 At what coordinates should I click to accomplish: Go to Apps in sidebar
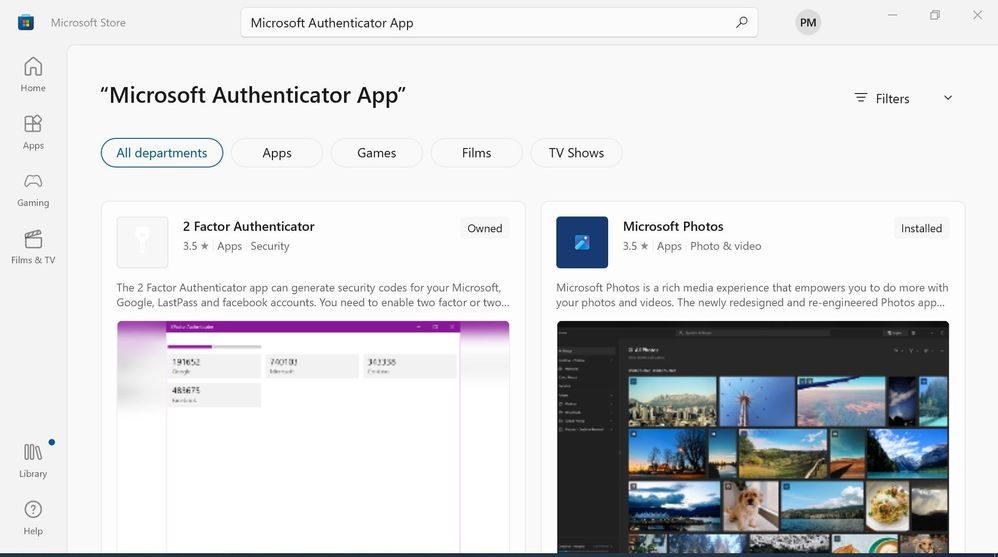point(33,132)
